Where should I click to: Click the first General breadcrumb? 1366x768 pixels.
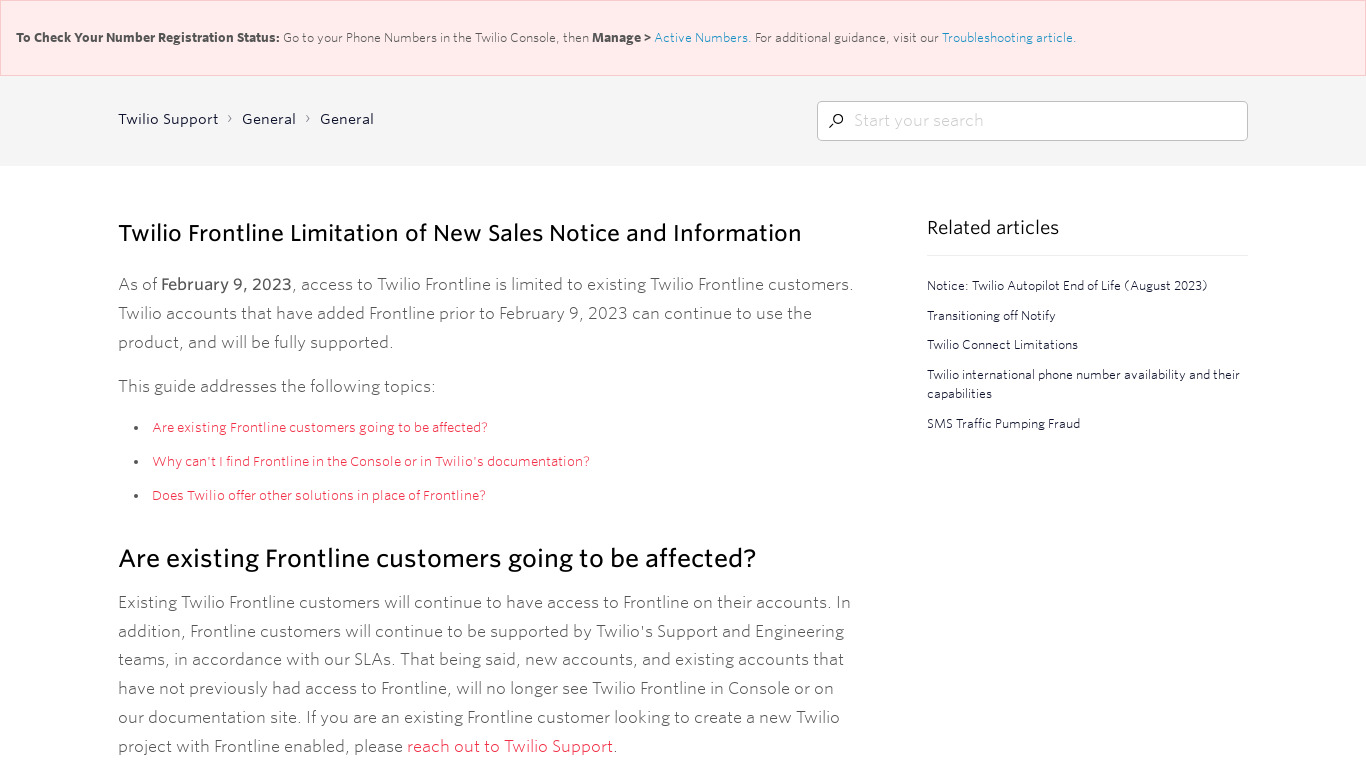(x=269, y=119)
